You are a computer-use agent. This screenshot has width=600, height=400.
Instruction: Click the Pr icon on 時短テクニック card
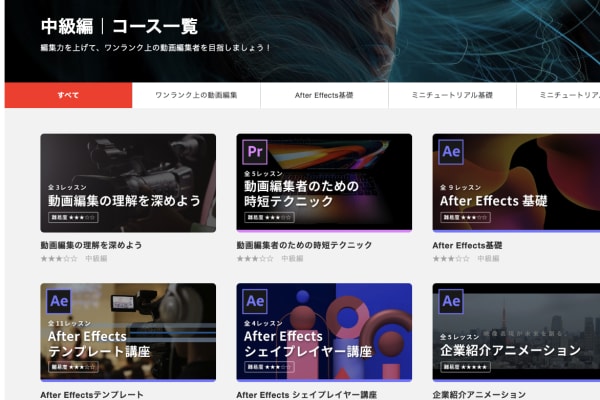(x=255, y=152)
